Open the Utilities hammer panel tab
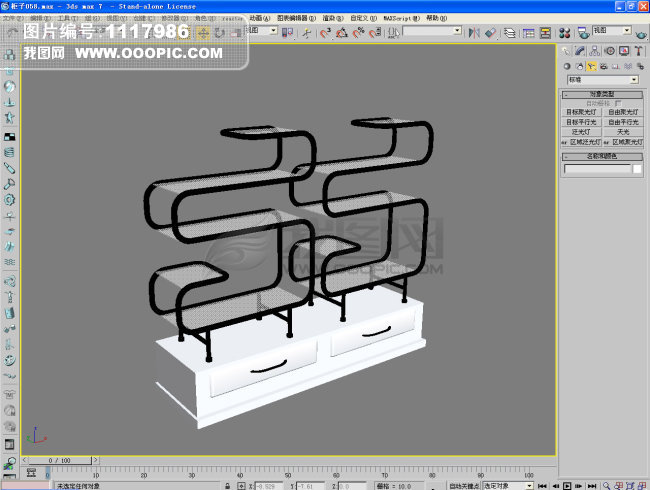The image size is (650, 490). tap(636, 51)
